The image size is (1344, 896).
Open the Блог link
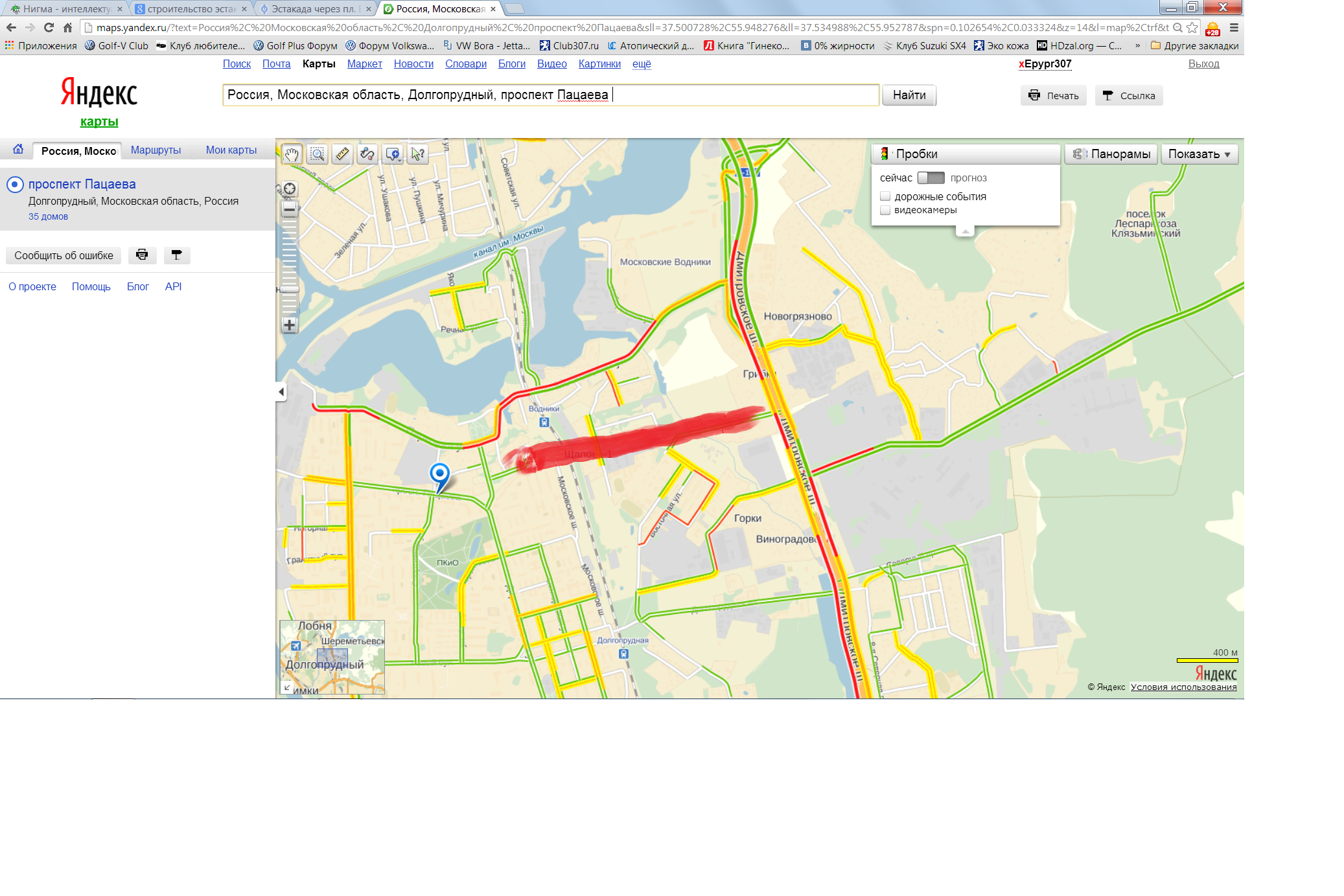pos(137,287)
